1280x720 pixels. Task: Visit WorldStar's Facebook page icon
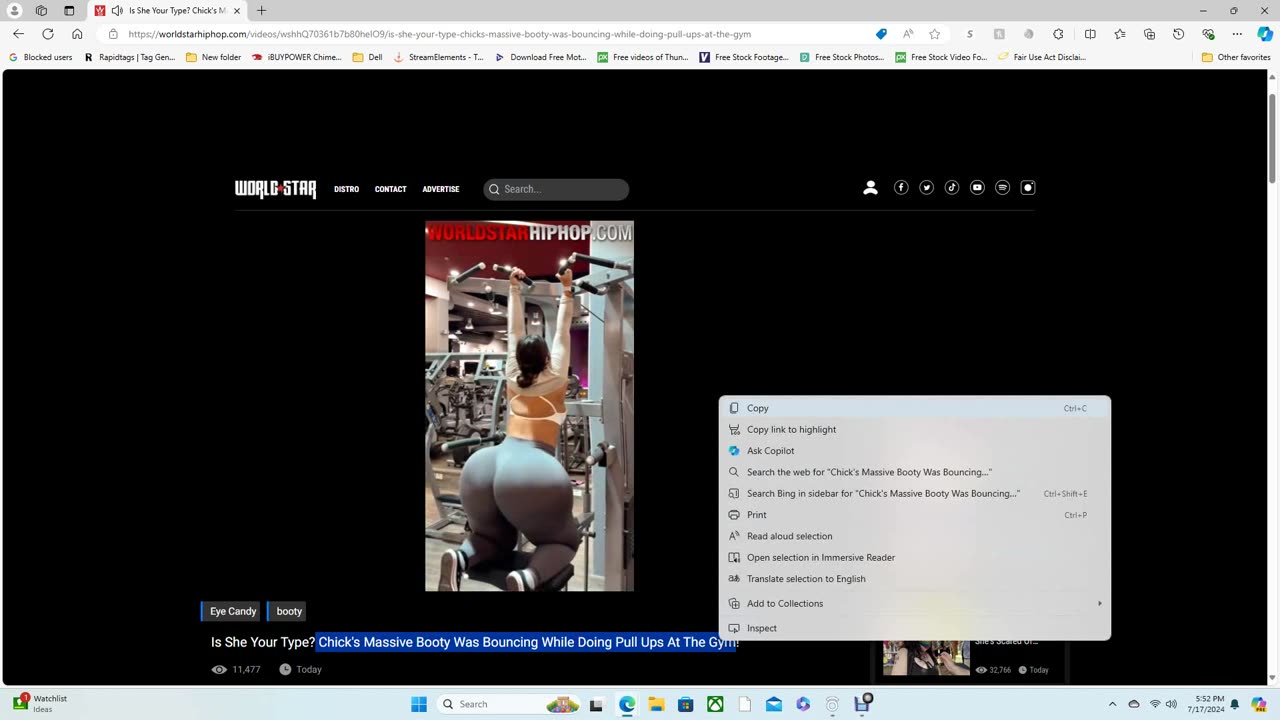(901, 188)
